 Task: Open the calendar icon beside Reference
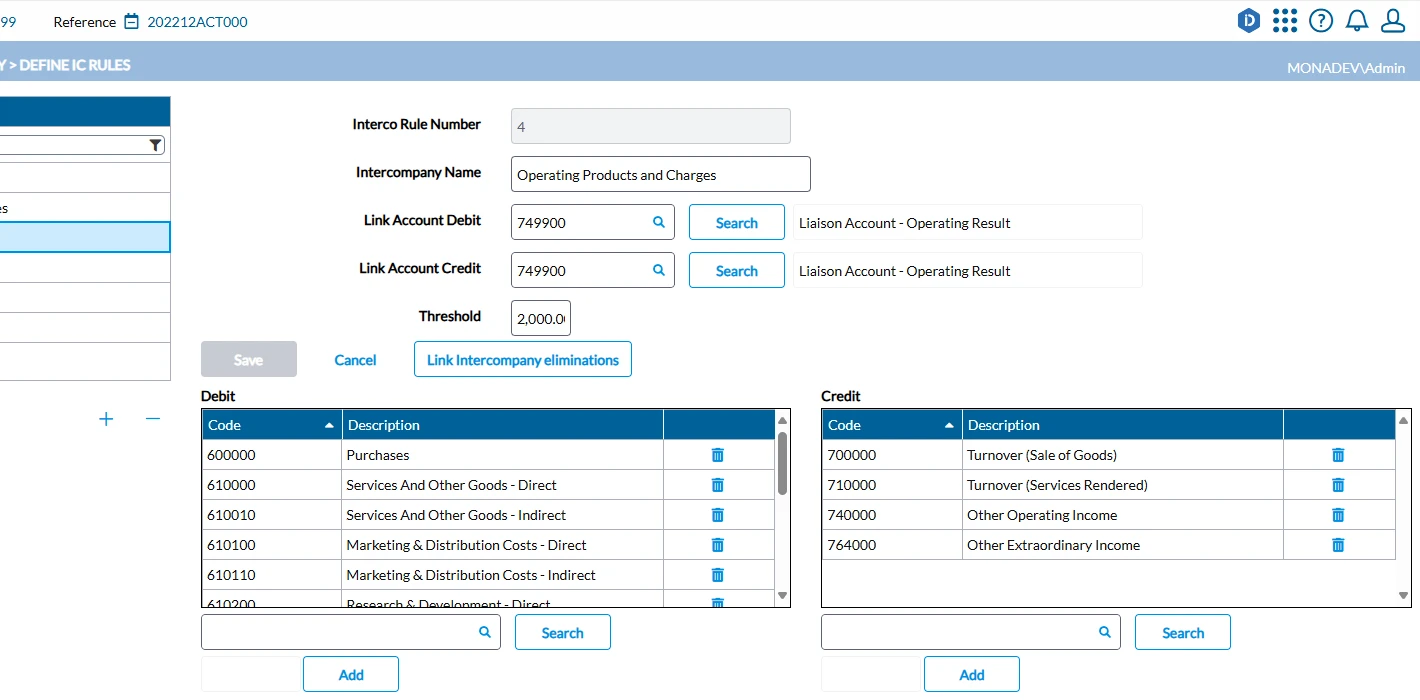coord(132,21)
